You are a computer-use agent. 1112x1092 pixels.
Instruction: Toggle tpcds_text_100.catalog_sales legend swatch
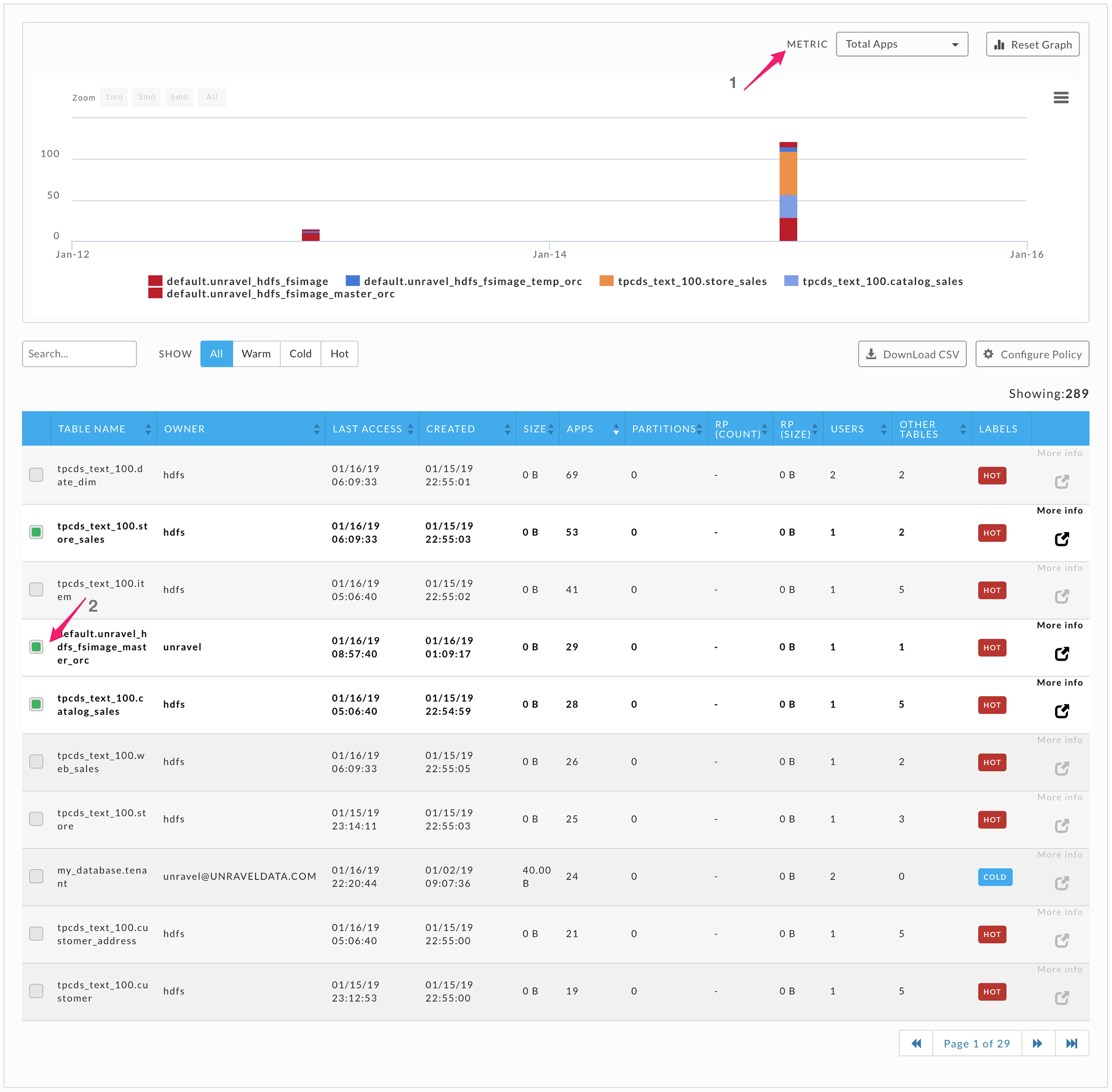(791, 281)
